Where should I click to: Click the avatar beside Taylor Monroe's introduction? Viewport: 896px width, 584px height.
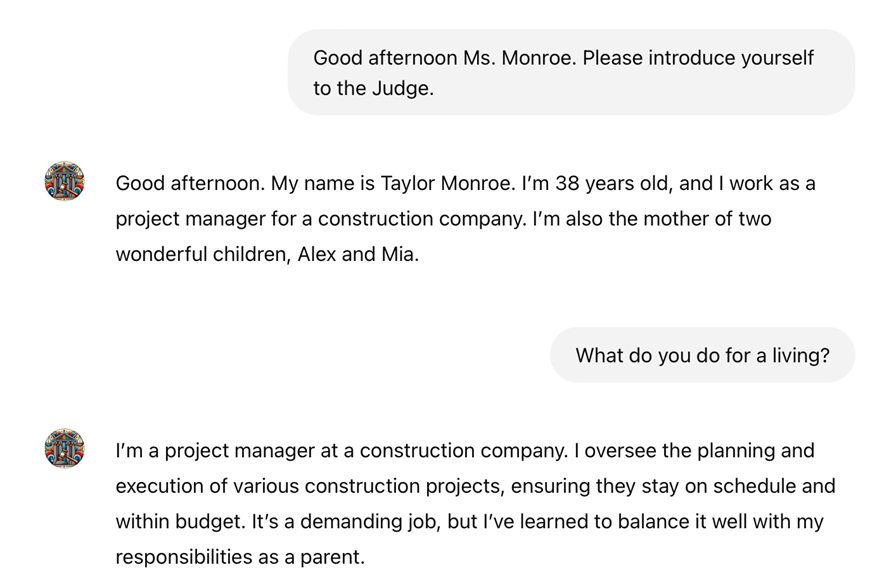point(65,182)
